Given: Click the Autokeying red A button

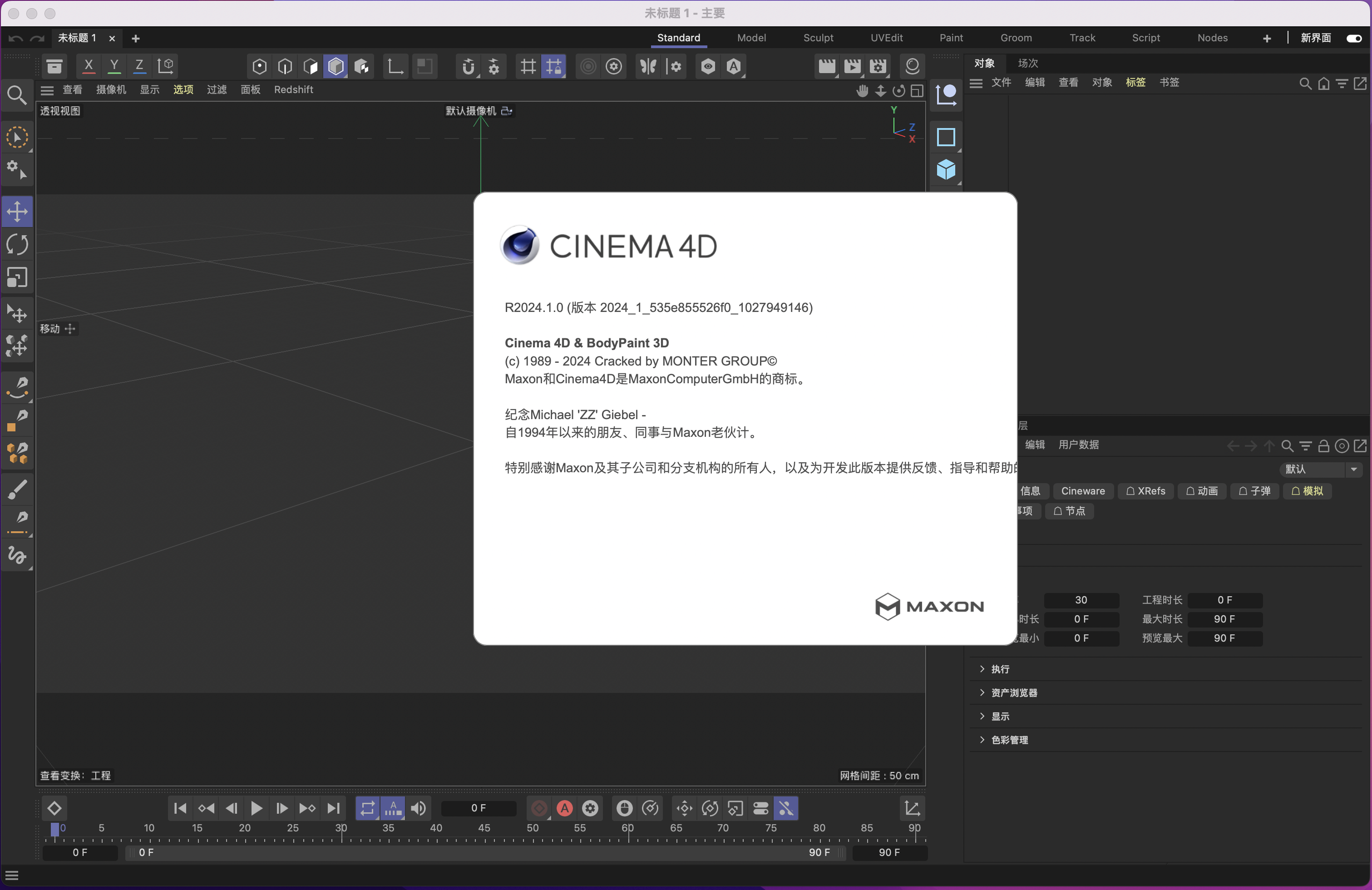Looking at the screenshot, I should pos(564,808).
